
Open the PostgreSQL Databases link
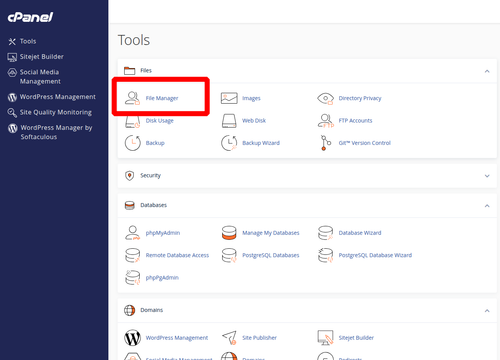[271, 255]
